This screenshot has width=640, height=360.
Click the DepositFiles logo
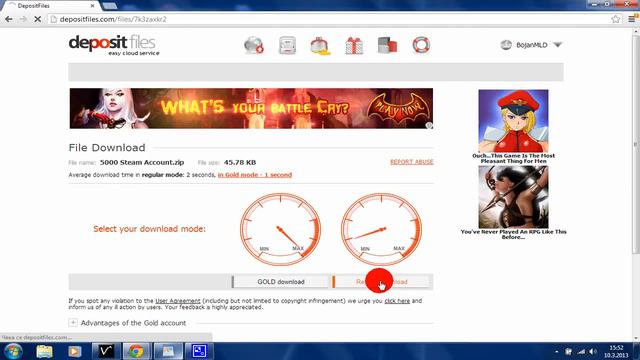pos(114,45)
